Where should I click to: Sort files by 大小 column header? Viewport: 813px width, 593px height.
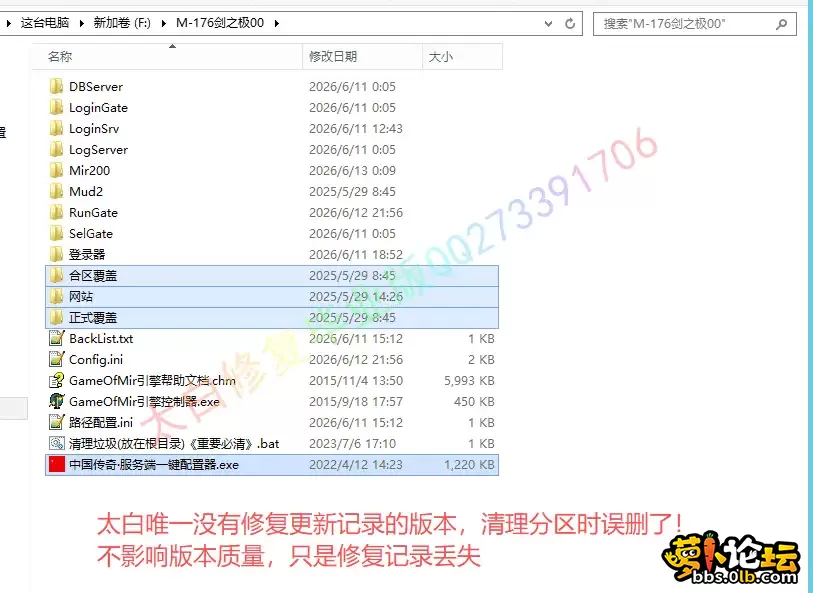click(x=462, y=57)
